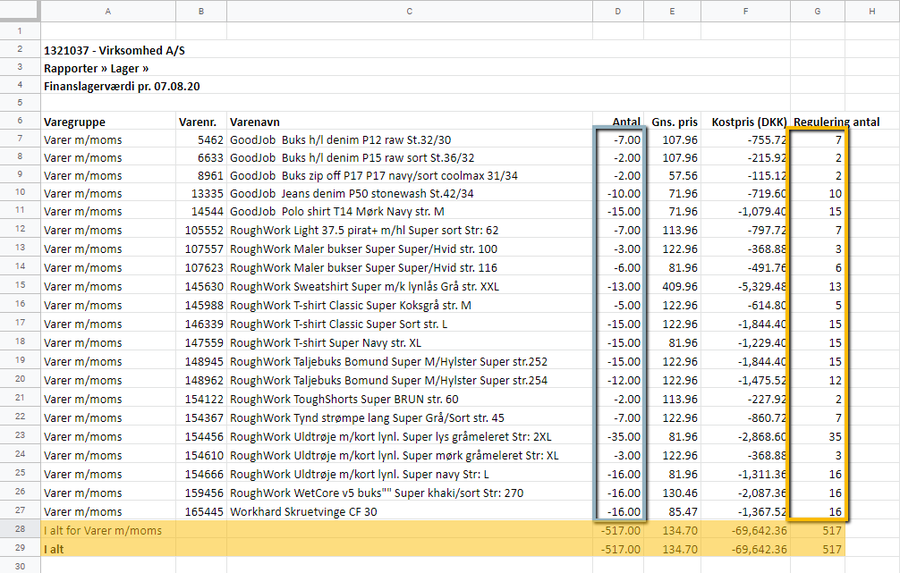
Task: Click Antal value -10.00
Action: (x=624, y=193)
